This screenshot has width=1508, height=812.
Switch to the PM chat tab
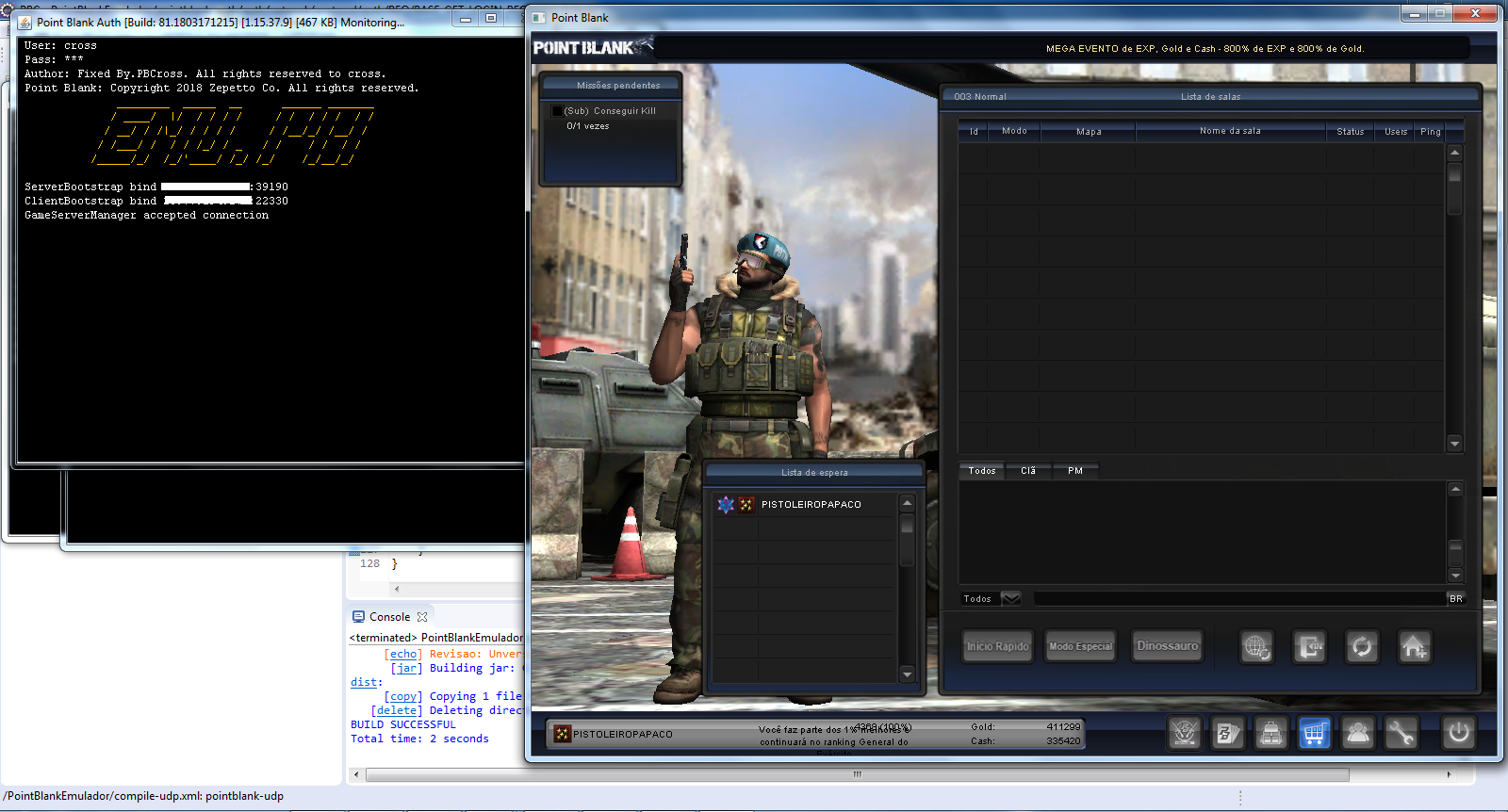coord(1074,470)
